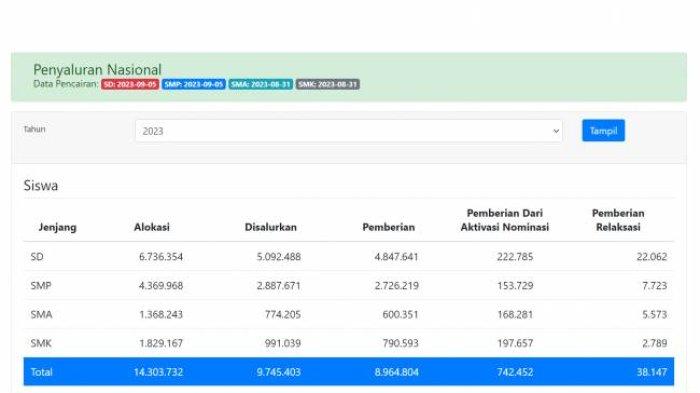Select the SMK row label
Image resolution: width=700 pixels, height=393 pixels.
coord(41,343)
